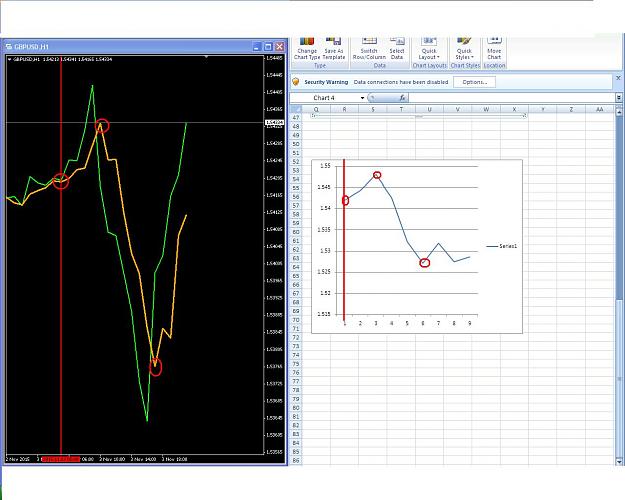Close the GBPUSD,H1 chart window

point(280,47)
